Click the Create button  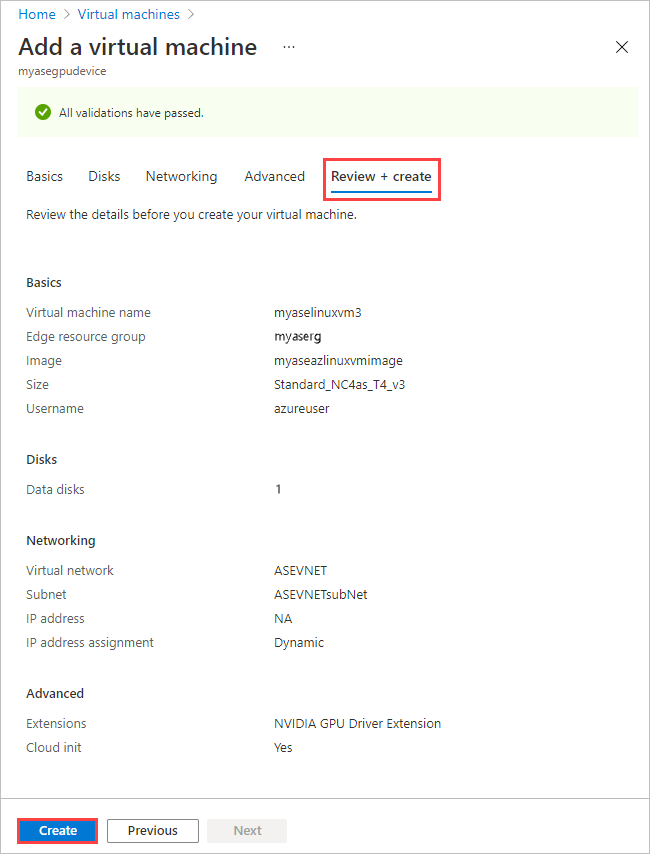[57, 830]
